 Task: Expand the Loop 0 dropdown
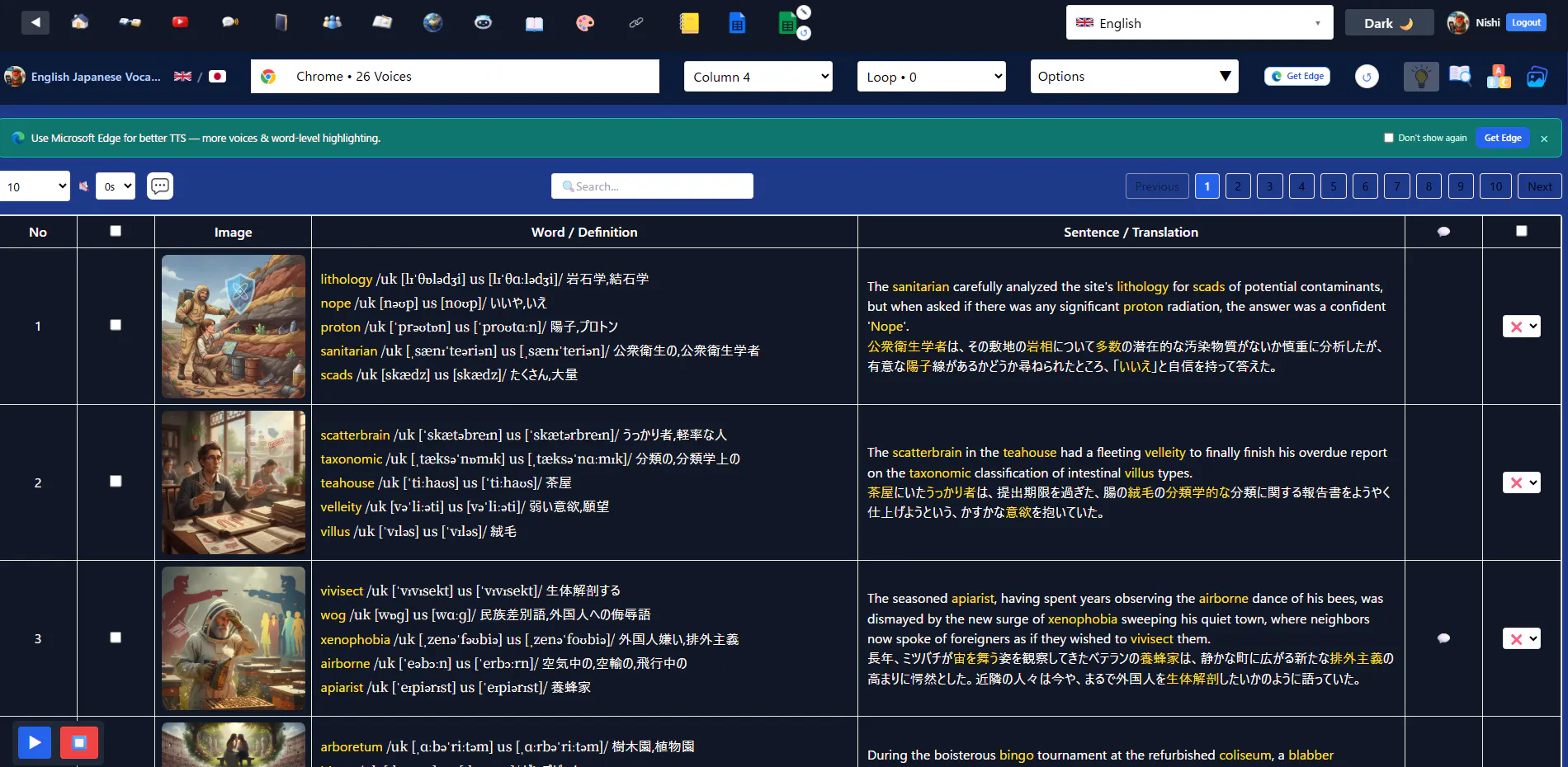(x=931, y=77)
